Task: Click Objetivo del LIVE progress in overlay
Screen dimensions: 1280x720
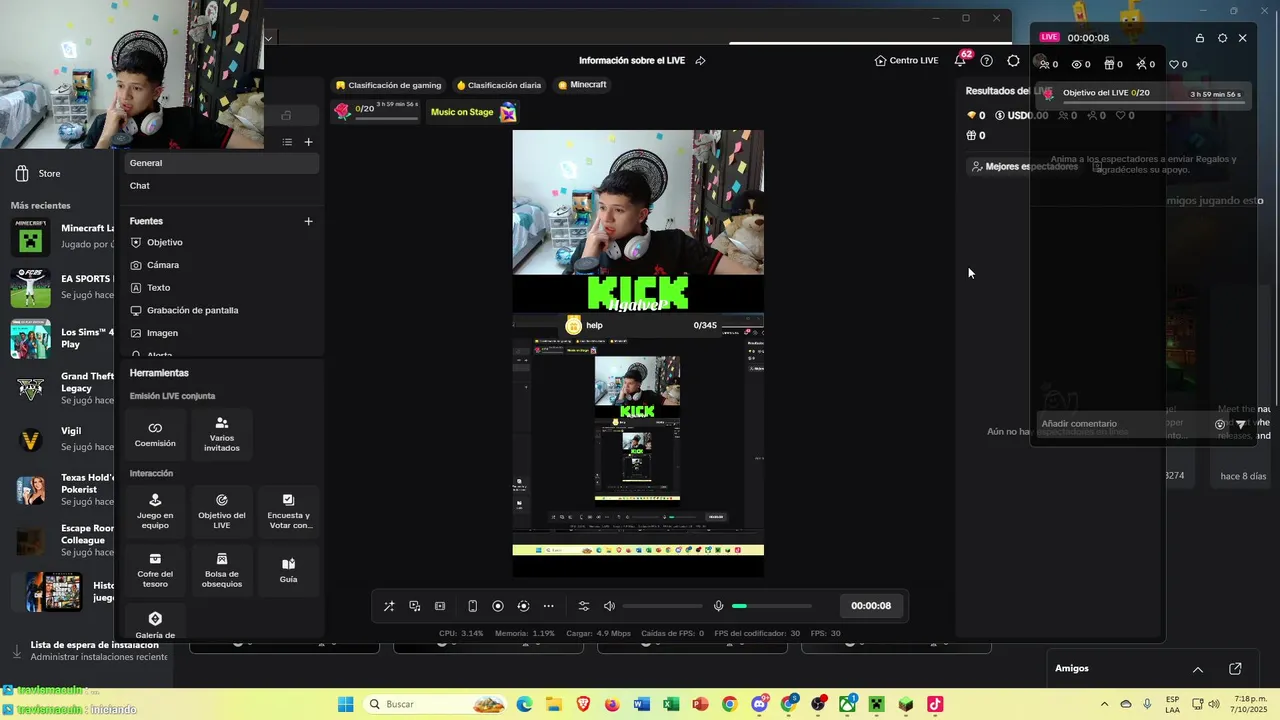Action: 1143,94
